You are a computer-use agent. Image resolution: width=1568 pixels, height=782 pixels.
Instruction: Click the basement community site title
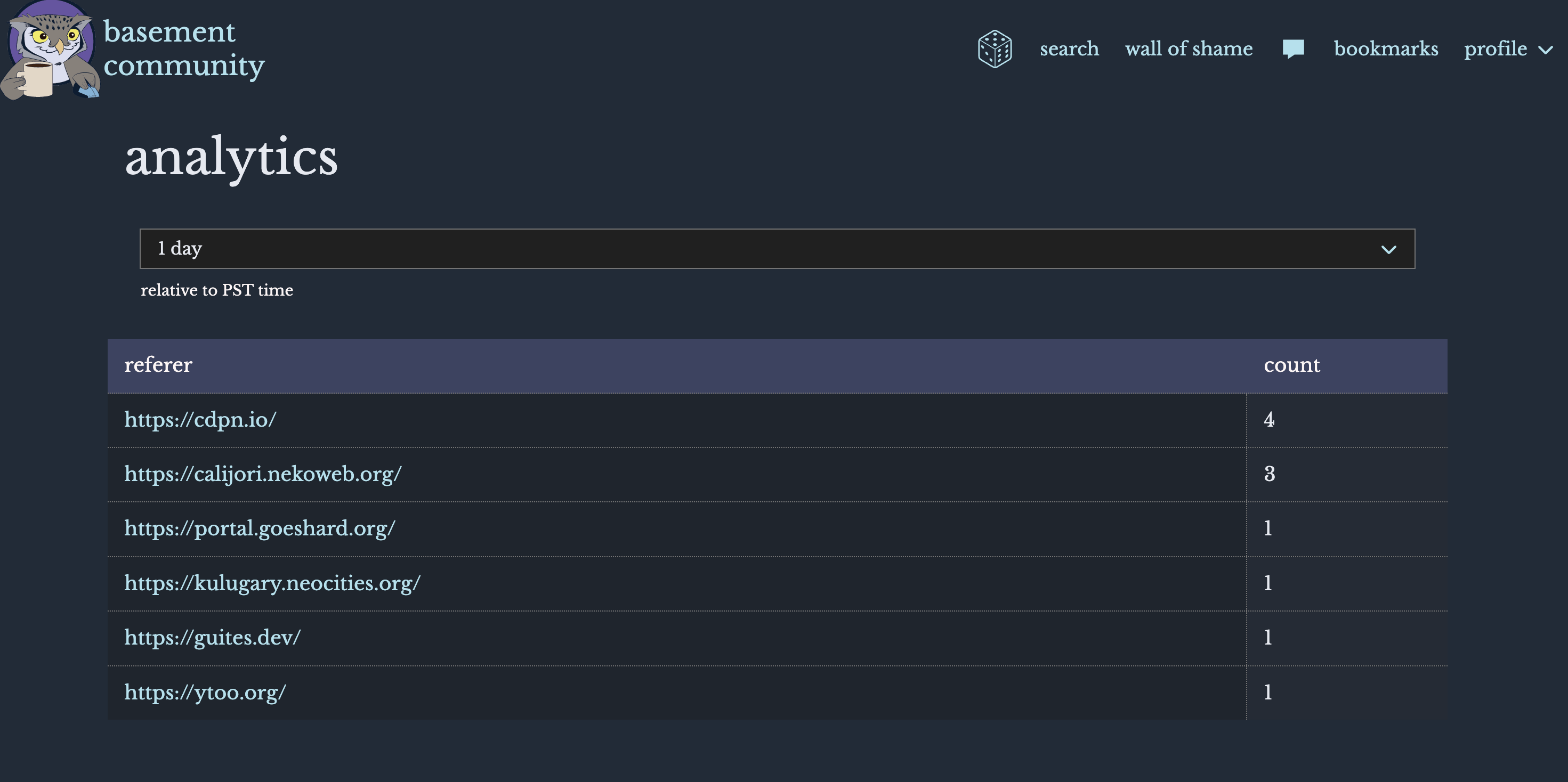[184, 48]
